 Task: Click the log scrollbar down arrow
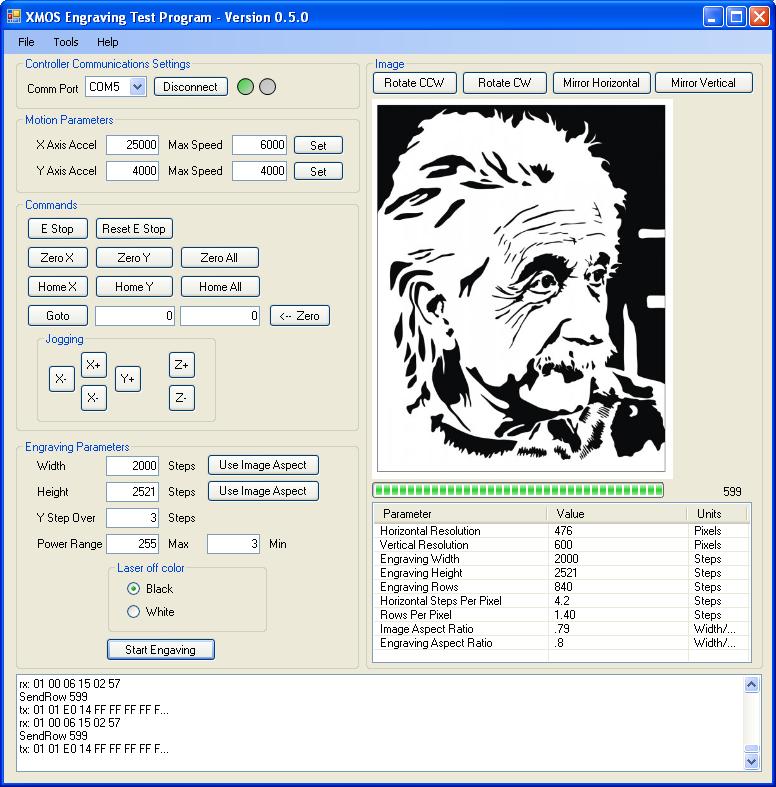point(751,761)
